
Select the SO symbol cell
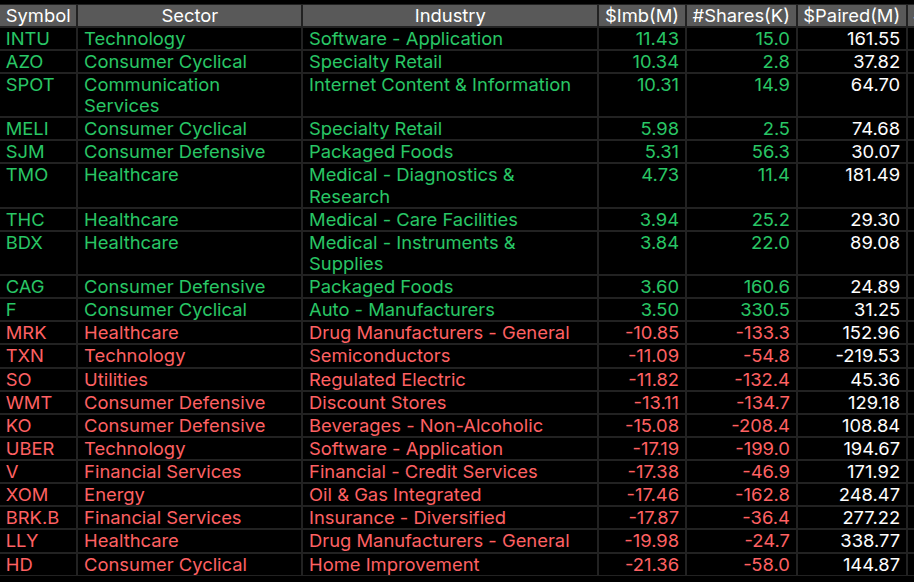(38, 380)
